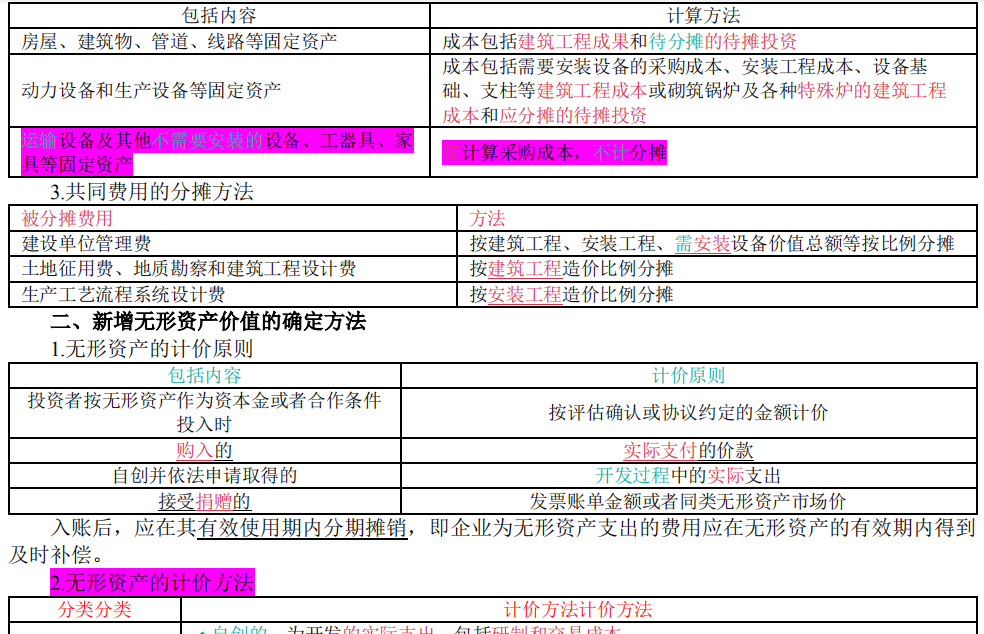The height and width of the screenshot is (634, 984).
Task: Click the highlighted 不计分摊 text
Action: coord(631,154)
